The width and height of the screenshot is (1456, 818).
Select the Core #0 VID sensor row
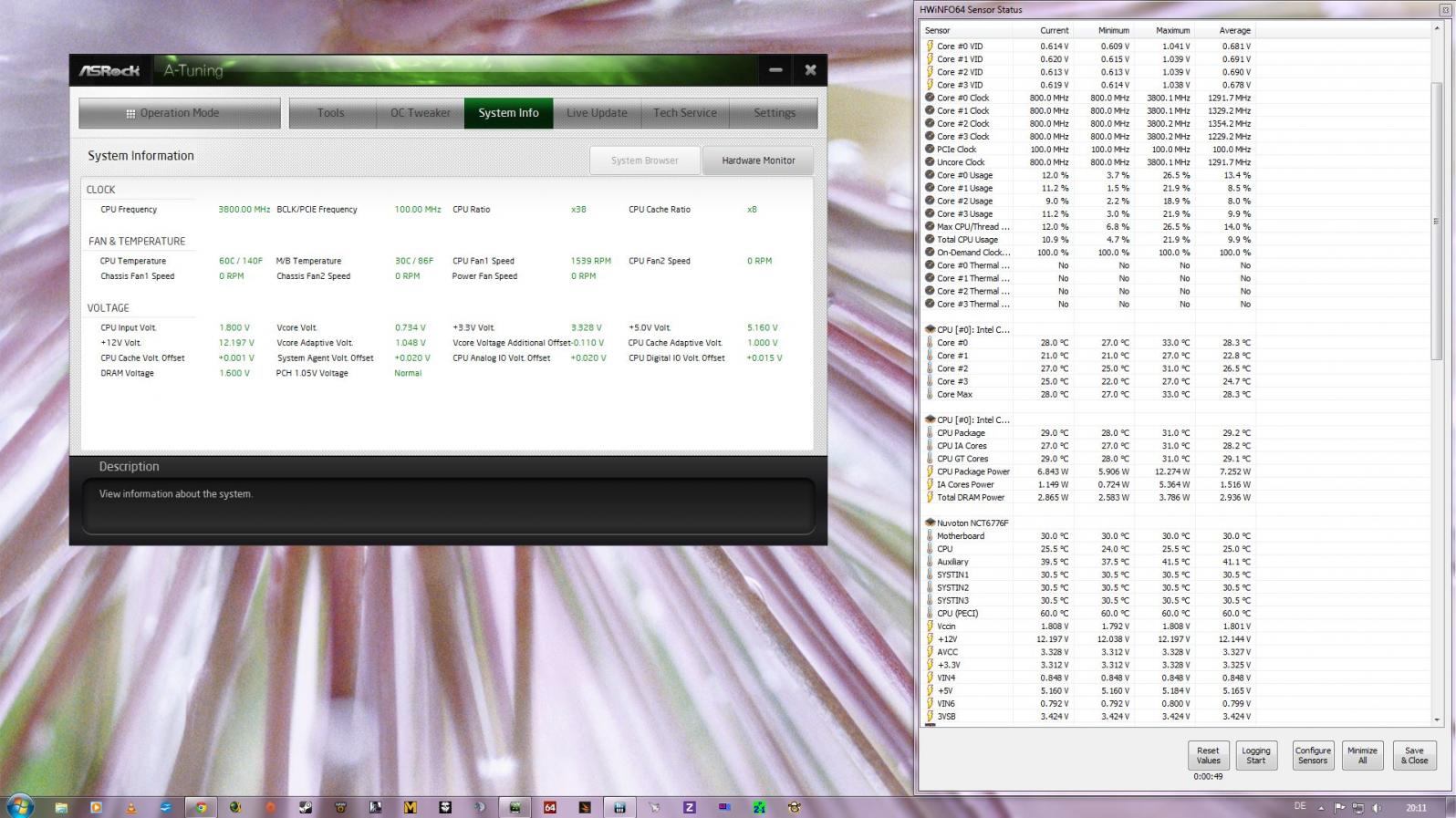(x=1089, y=47)
